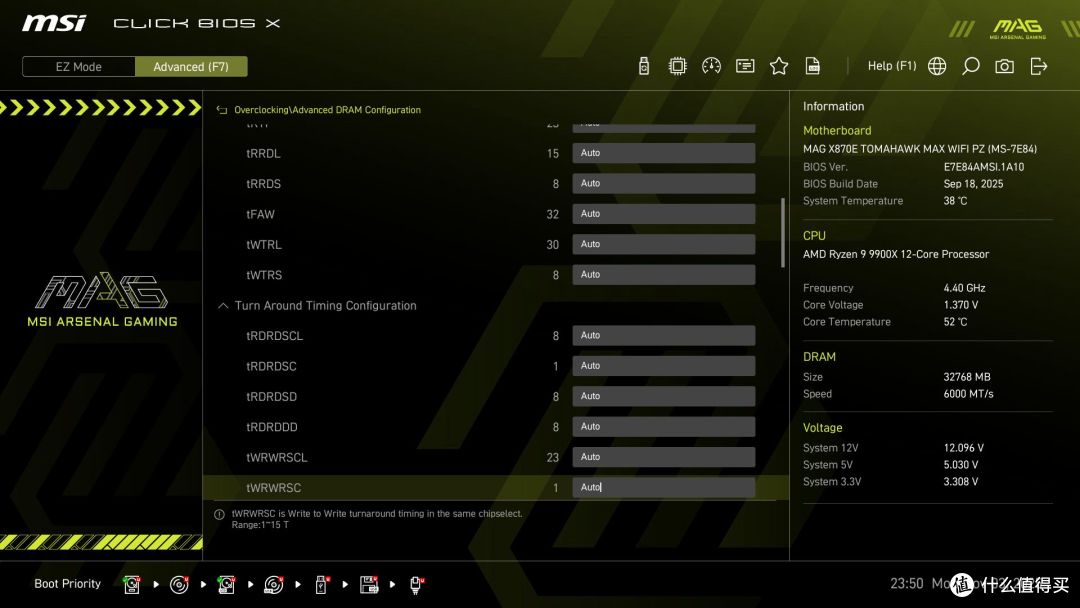Switch to EZ Mode
This screenshot has height=608, width=1080.
pos(79,67)
